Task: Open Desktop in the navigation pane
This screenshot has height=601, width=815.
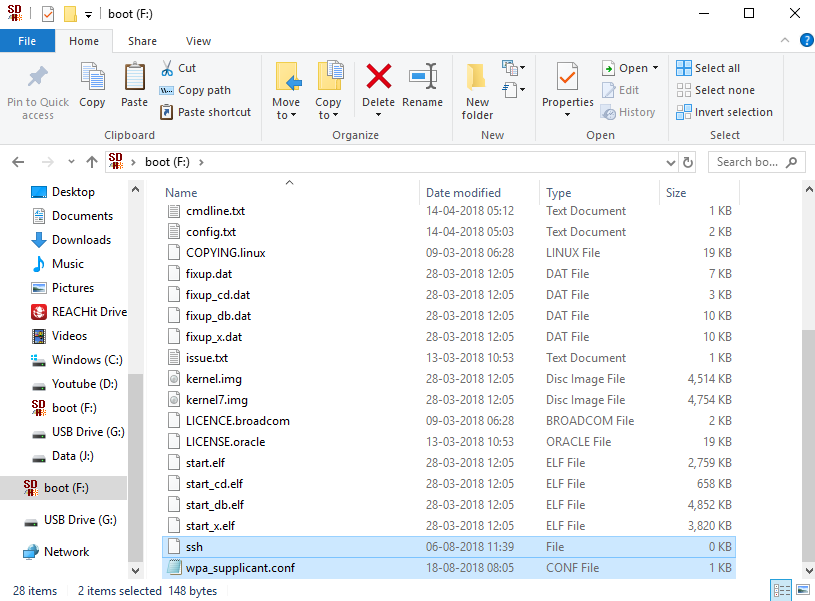Action: point(73,192)
